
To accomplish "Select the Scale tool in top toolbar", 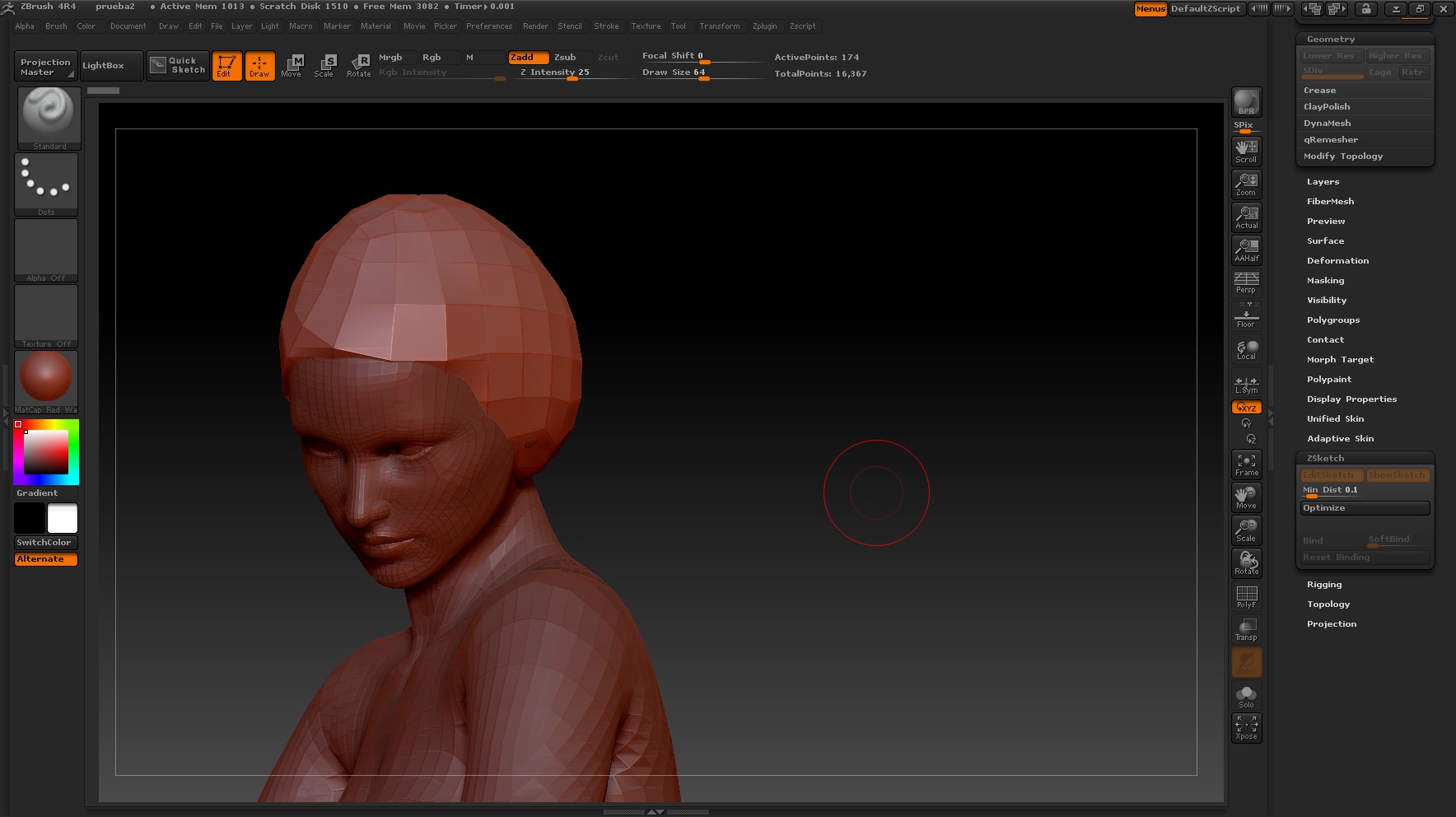I will point(324,65).
